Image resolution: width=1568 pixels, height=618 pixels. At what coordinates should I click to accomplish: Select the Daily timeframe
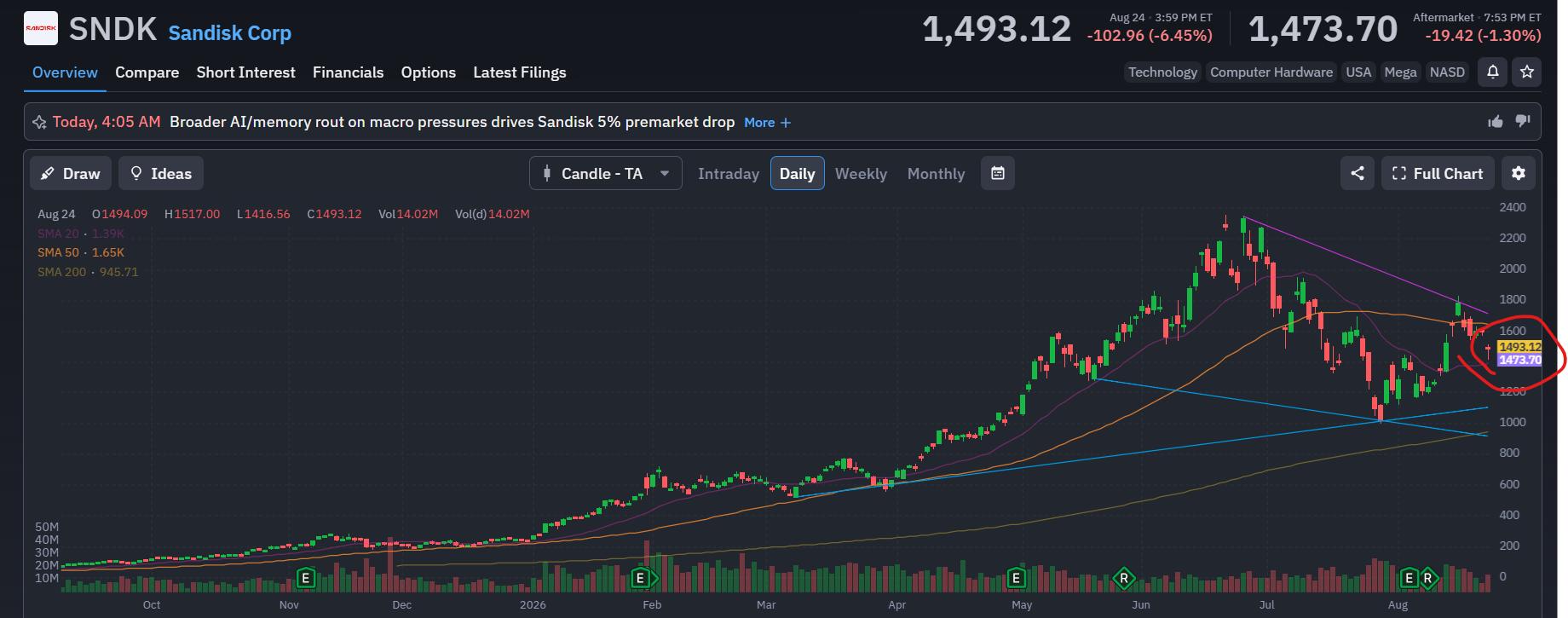coord(797,174)
